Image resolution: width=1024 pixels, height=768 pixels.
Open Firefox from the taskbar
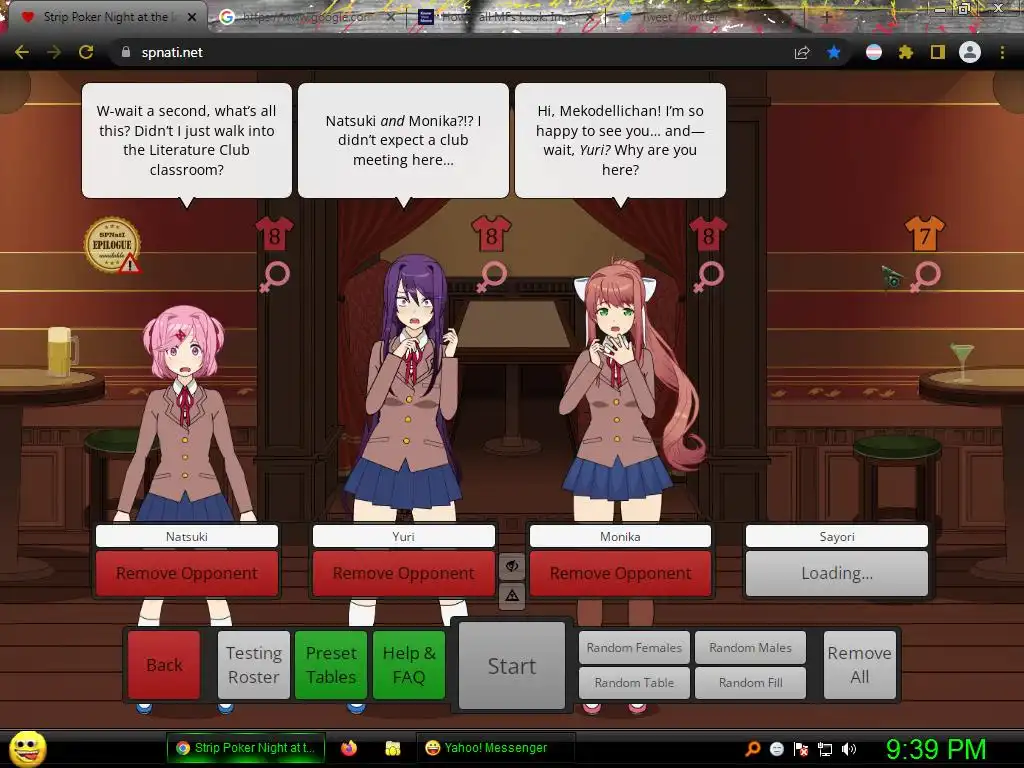349,748
